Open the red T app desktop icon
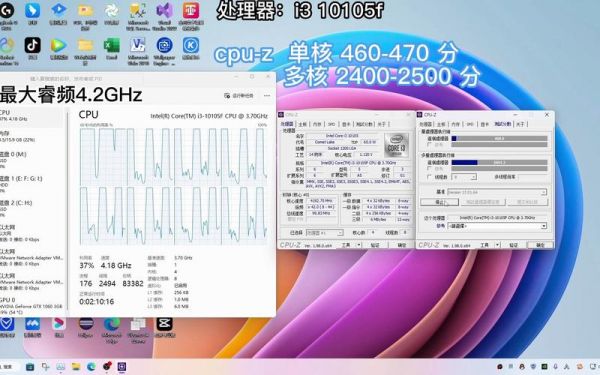600x375 pixels. (191, 11)
